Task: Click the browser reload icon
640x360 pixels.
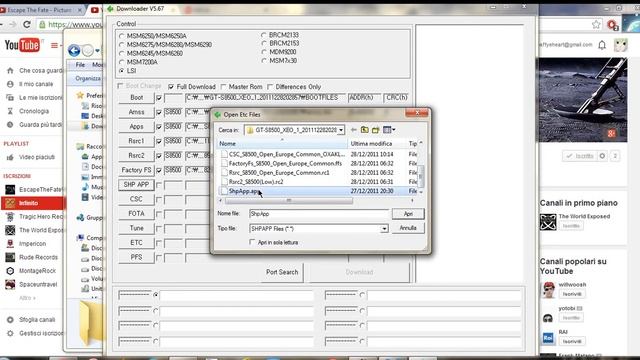Action: (x=27, y=24)
